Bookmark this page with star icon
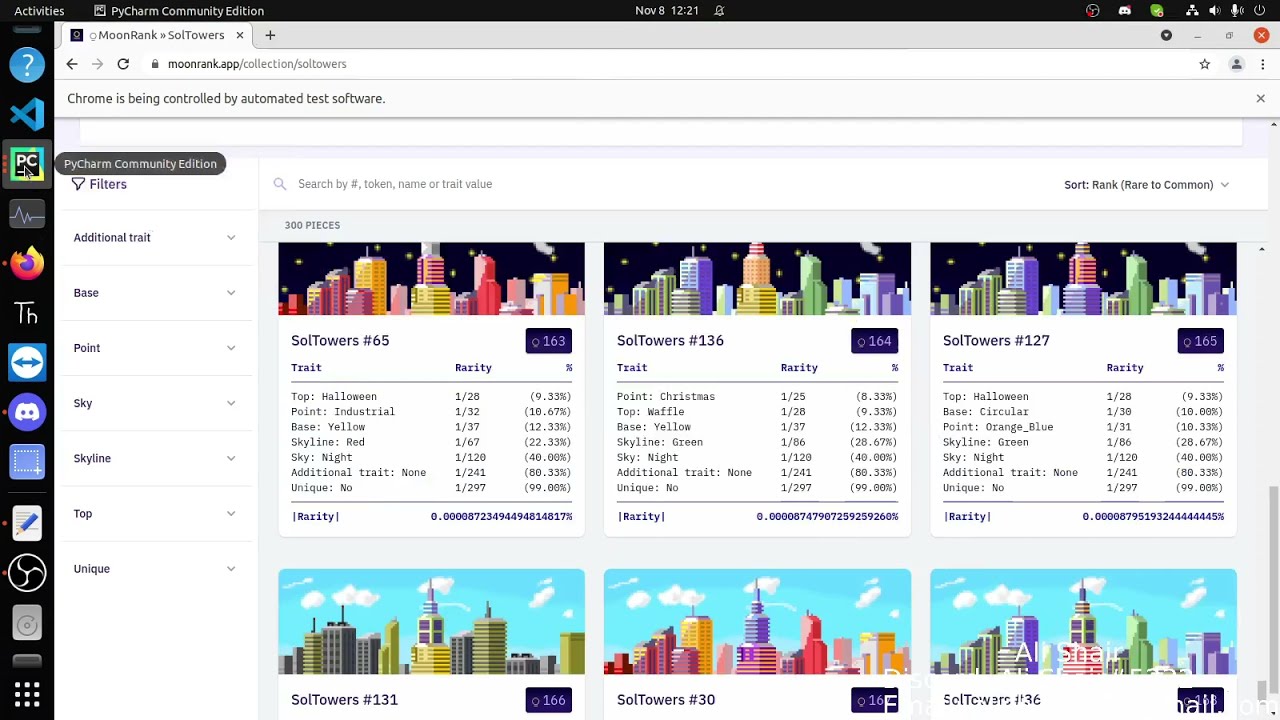Image resolution: width=1280 pixels, height=720 pixels. coord(1205,64)
